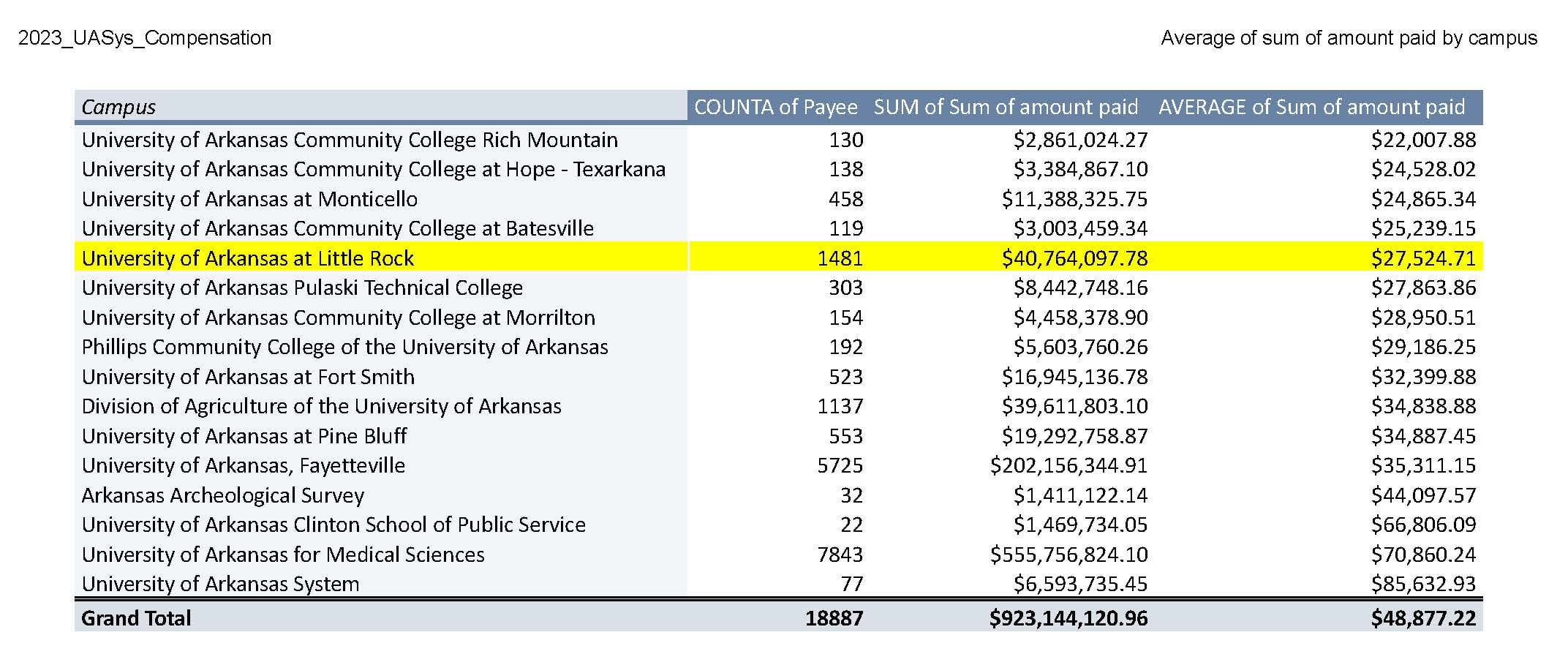Click the COUNTA of Payee header

[x=775, y=108]
